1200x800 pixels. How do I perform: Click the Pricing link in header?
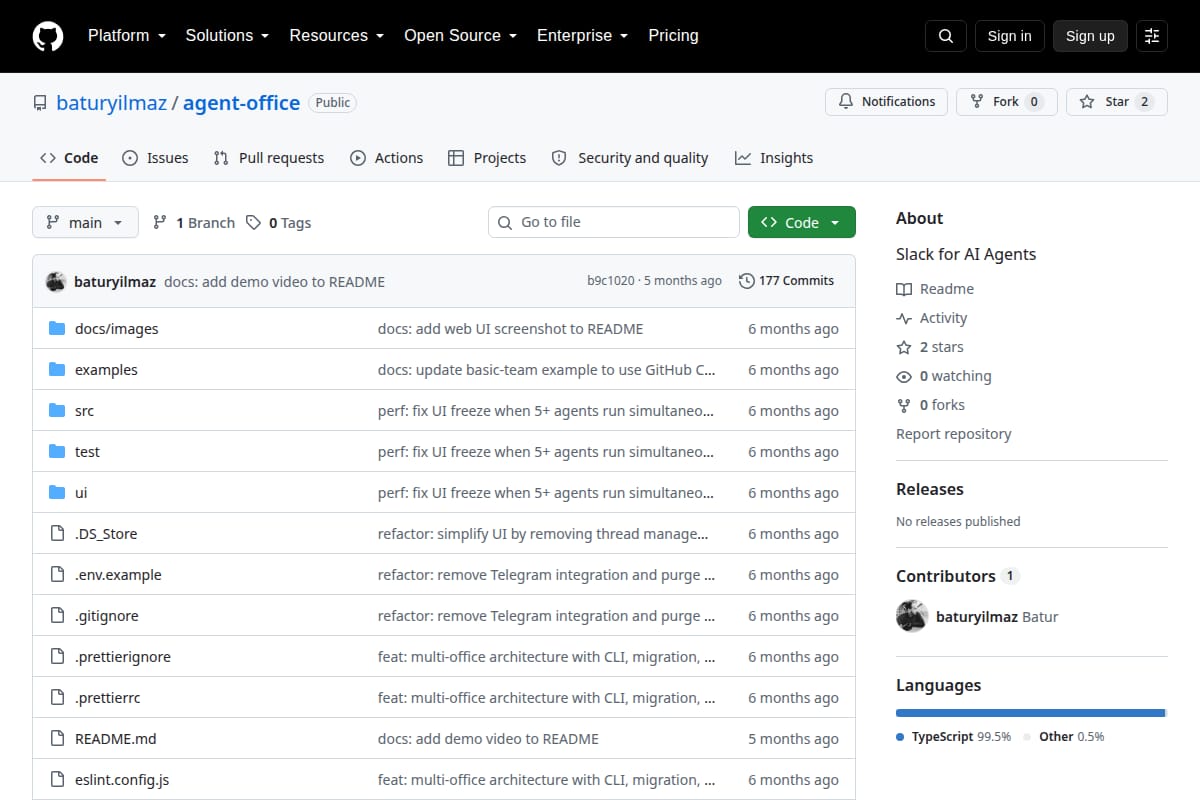[x=673, y=36]
